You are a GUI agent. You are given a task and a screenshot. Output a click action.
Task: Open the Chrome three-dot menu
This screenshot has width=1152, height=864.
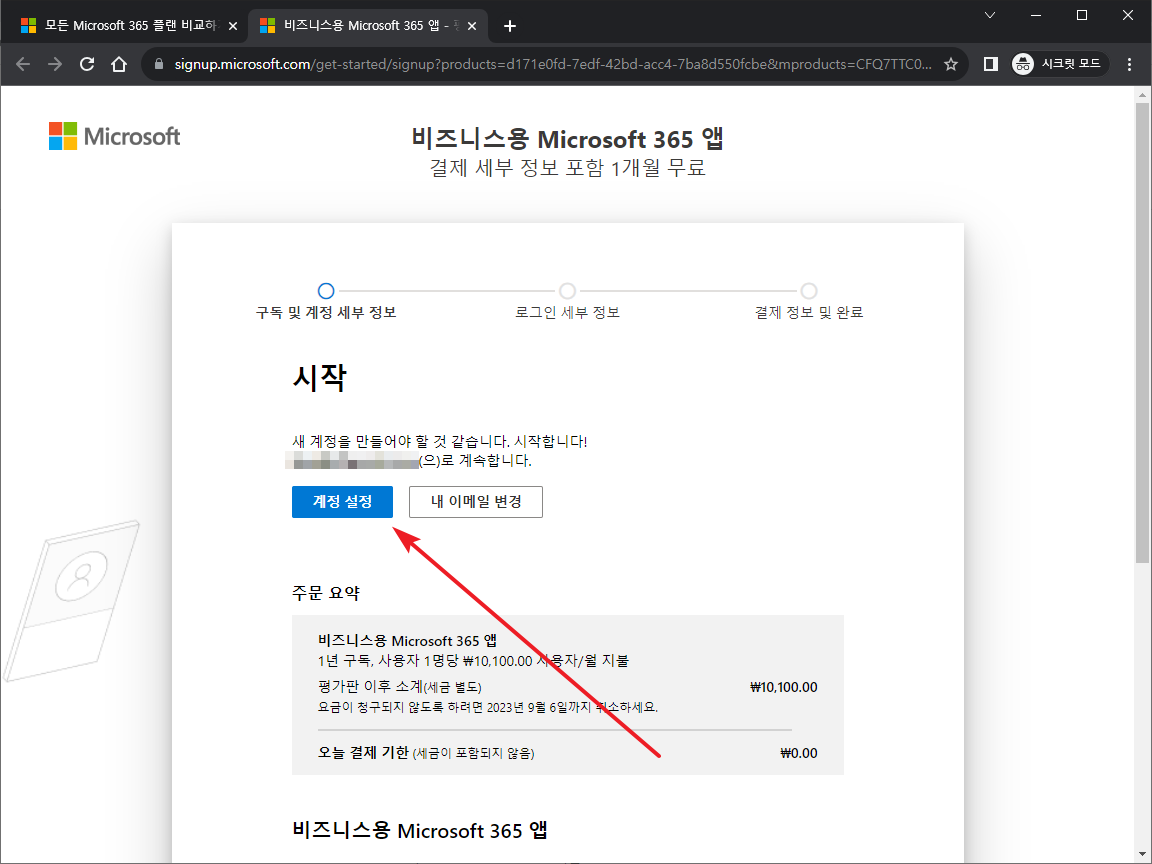tap(1130, 64)
